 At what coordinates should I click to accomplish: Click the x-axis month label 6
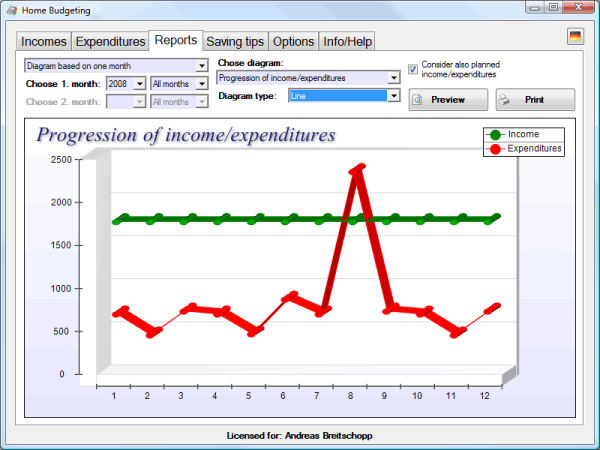[283, 396]
